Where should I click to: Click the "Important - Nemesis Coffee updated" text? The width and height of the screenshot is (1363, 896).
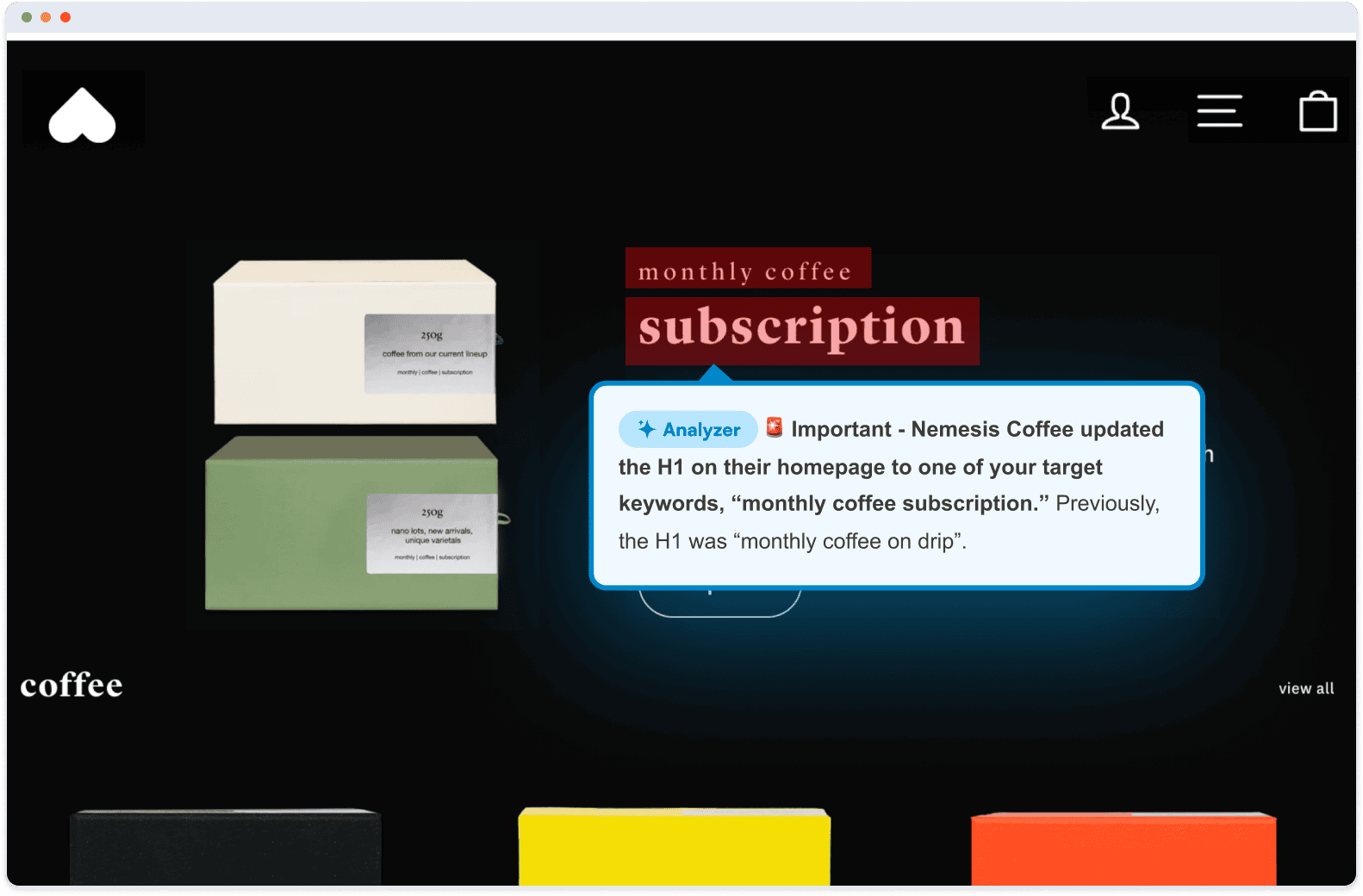click(x=977, y=429)
